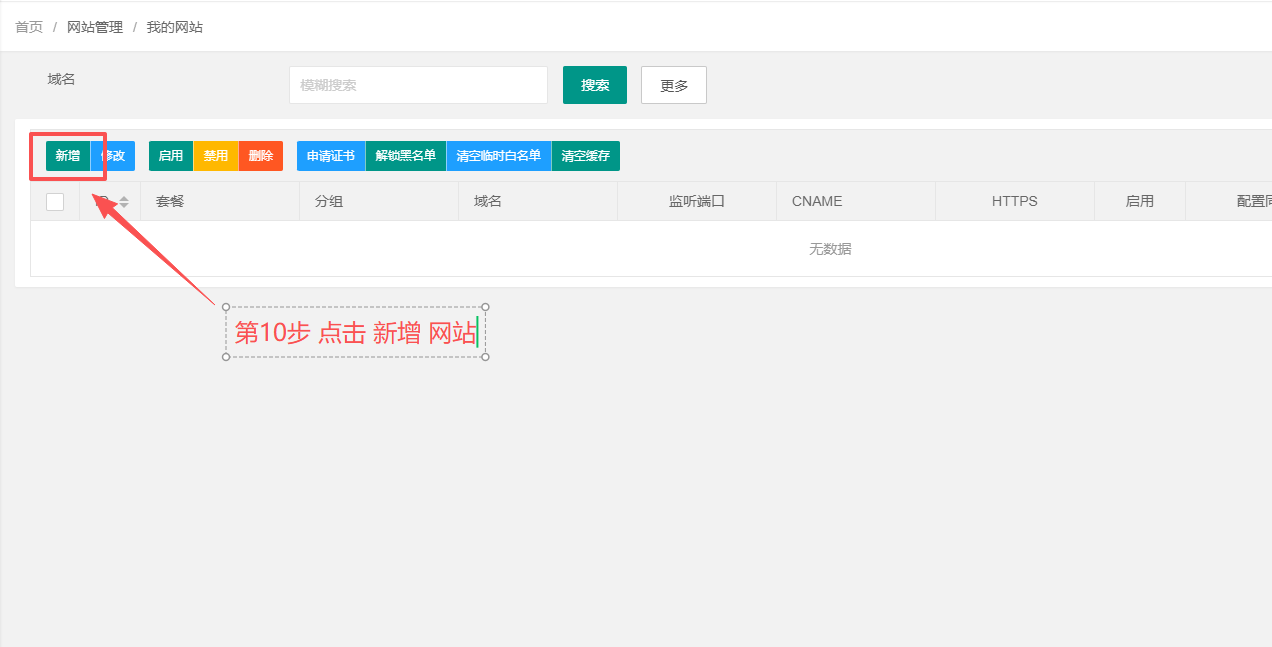Select the 第10步 annotation text box
The width and height of the screenshot is (1272, 647).
point(356,333)
